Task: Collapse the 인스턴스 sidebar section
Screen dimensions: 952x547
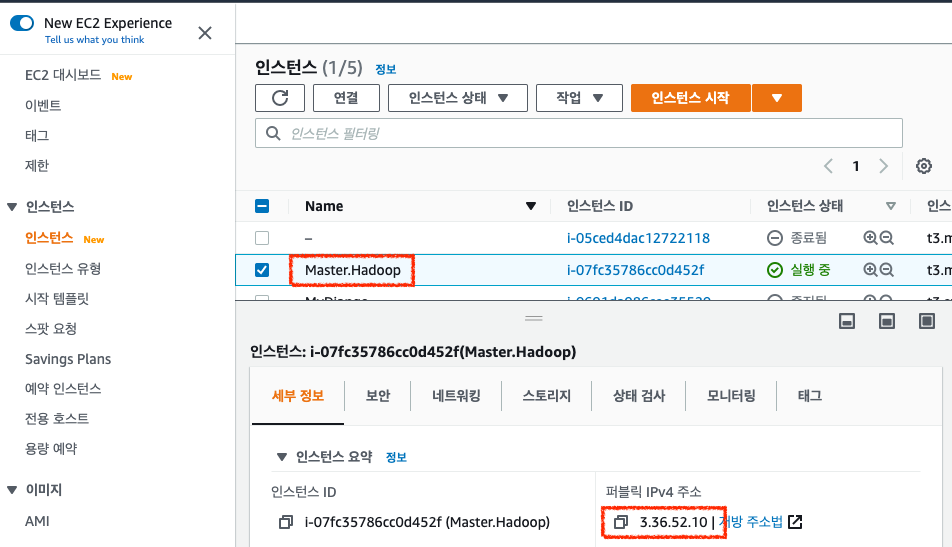Action: [x=12, y=207]
